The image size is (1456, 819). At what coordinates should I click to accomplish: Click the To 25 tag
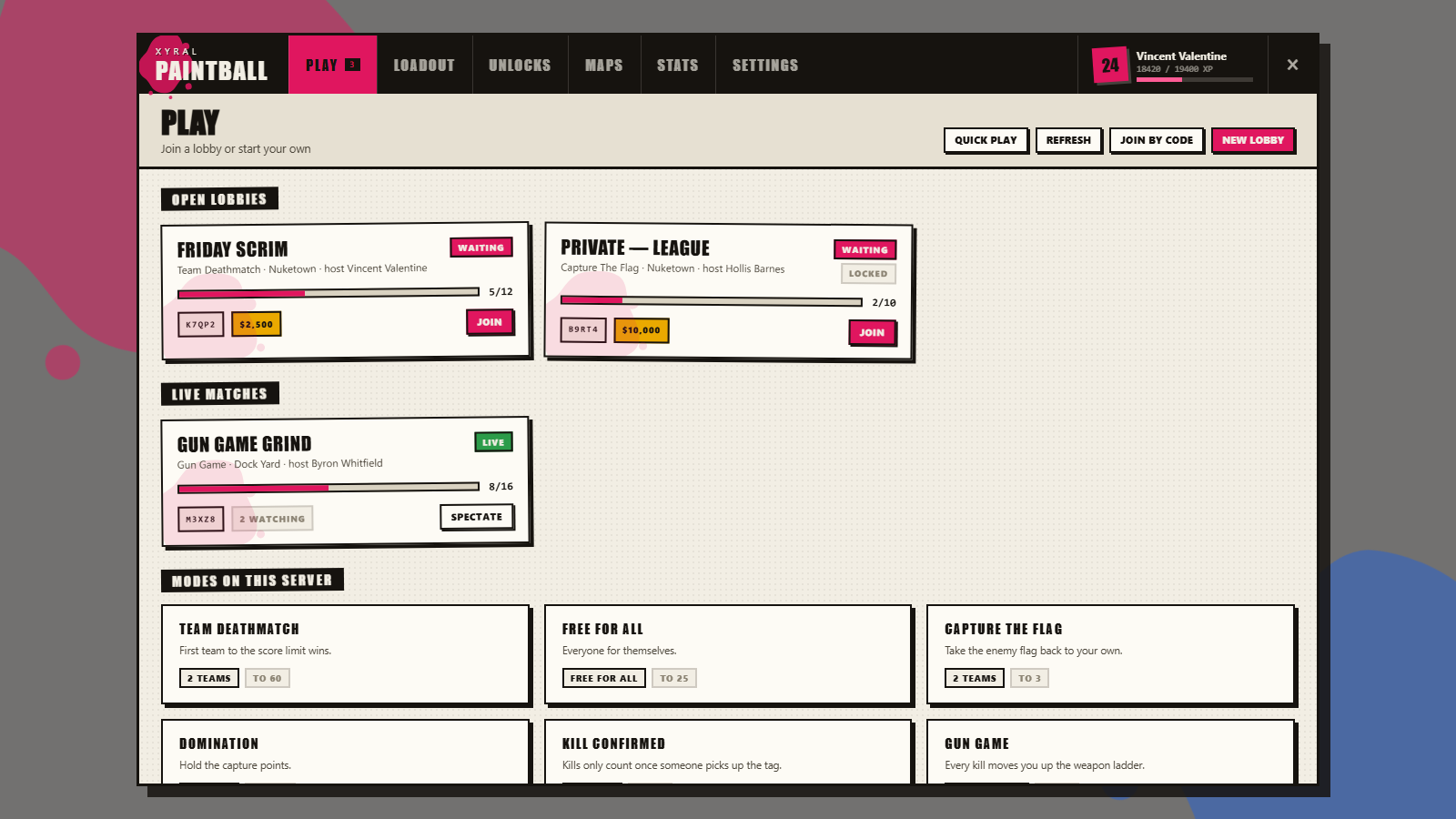pos(674,678)
